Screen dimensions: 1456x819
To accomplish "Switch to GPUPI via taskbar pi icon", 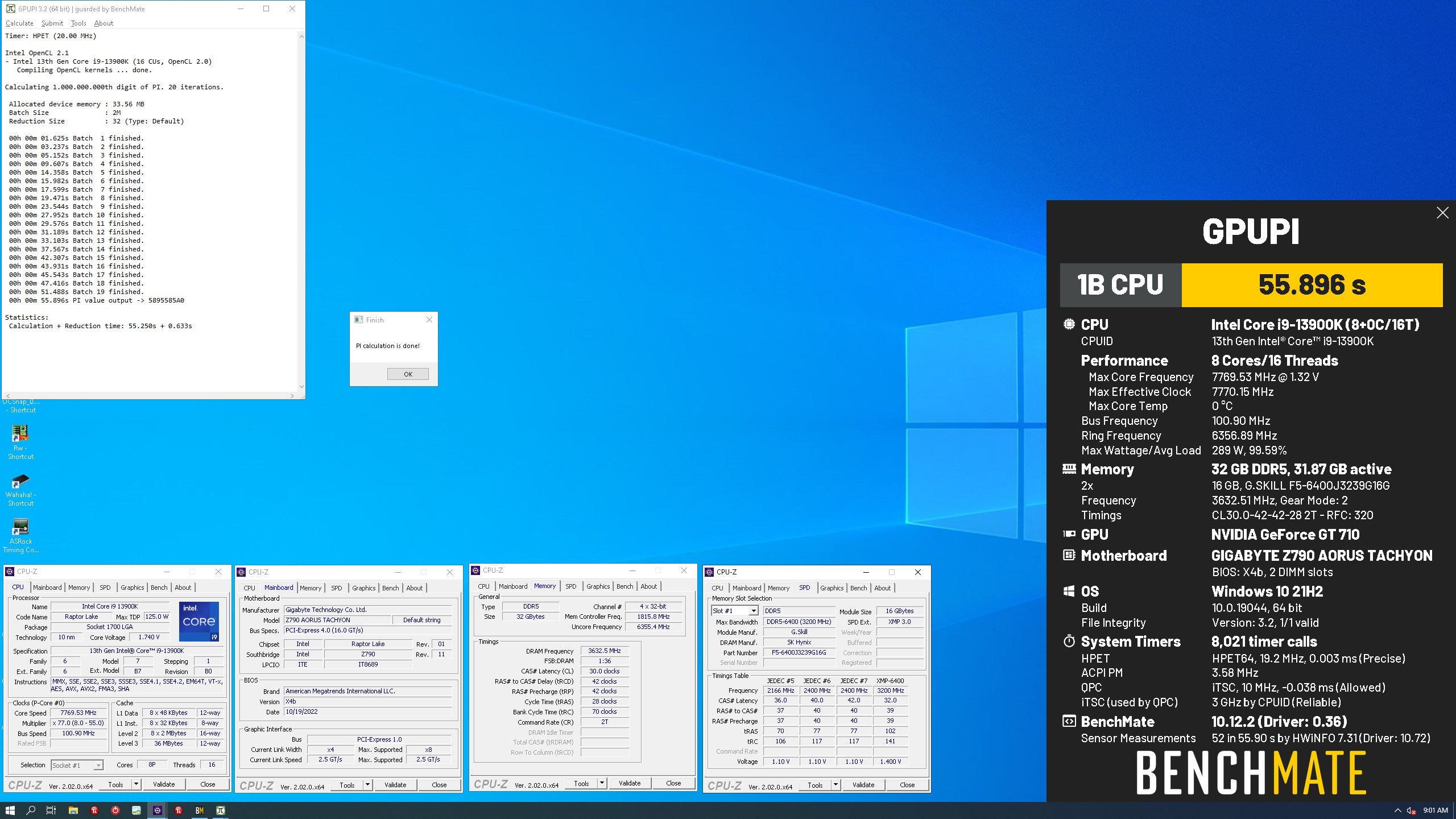I will (x=221, y=810).
